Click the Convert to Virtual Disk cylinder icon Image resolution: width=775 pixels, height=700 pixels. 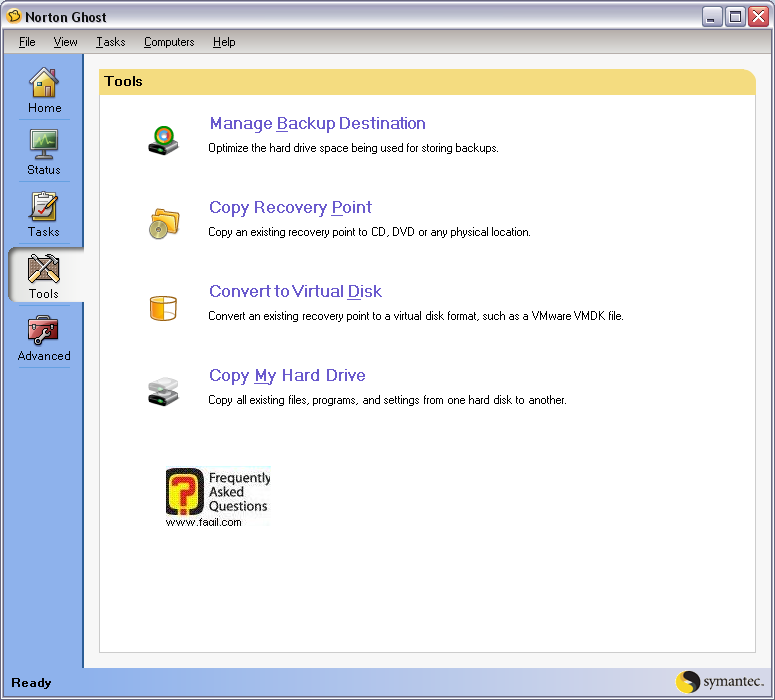click(163, 307)
